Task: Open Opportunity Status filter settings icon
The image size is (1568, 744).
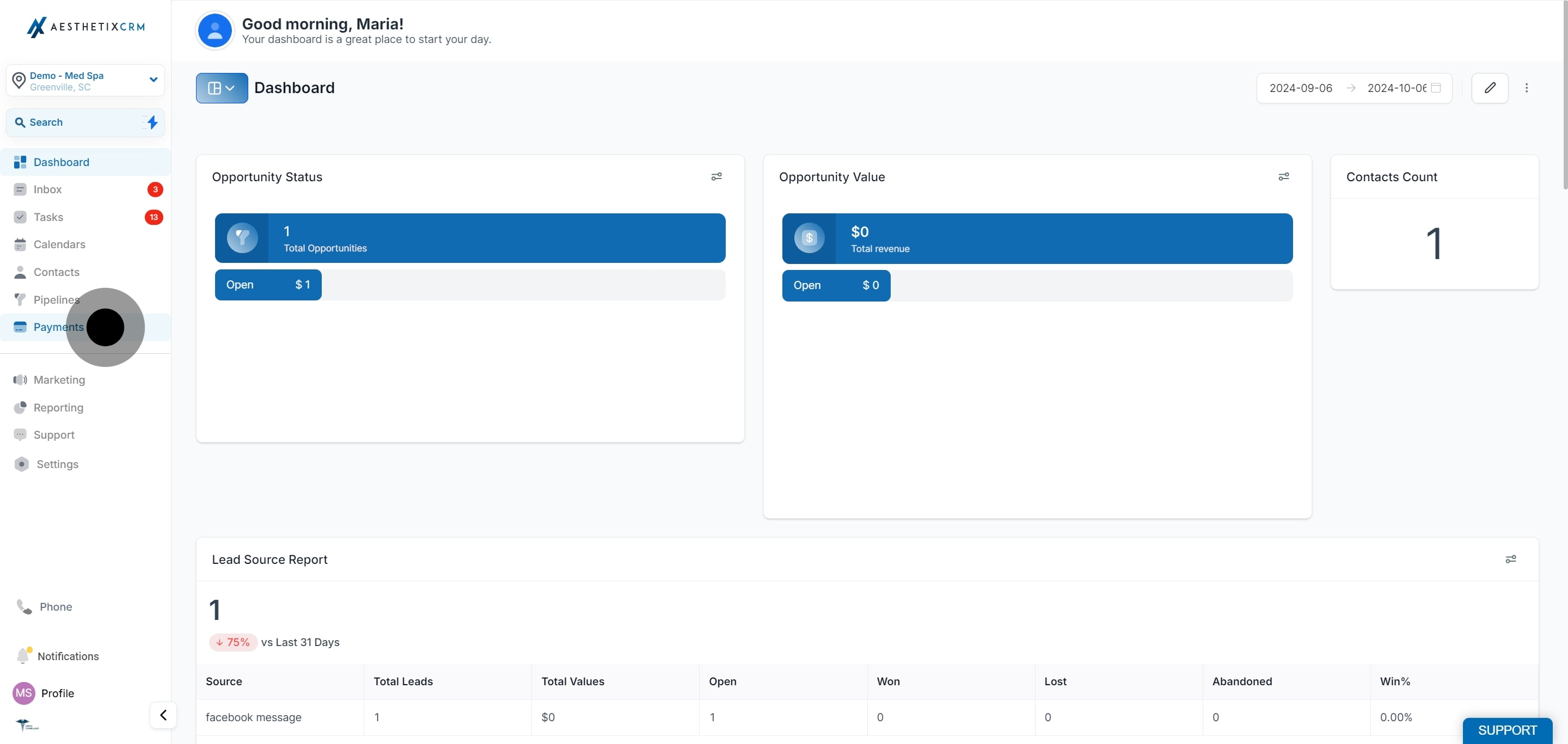Action: coord(716,176)
